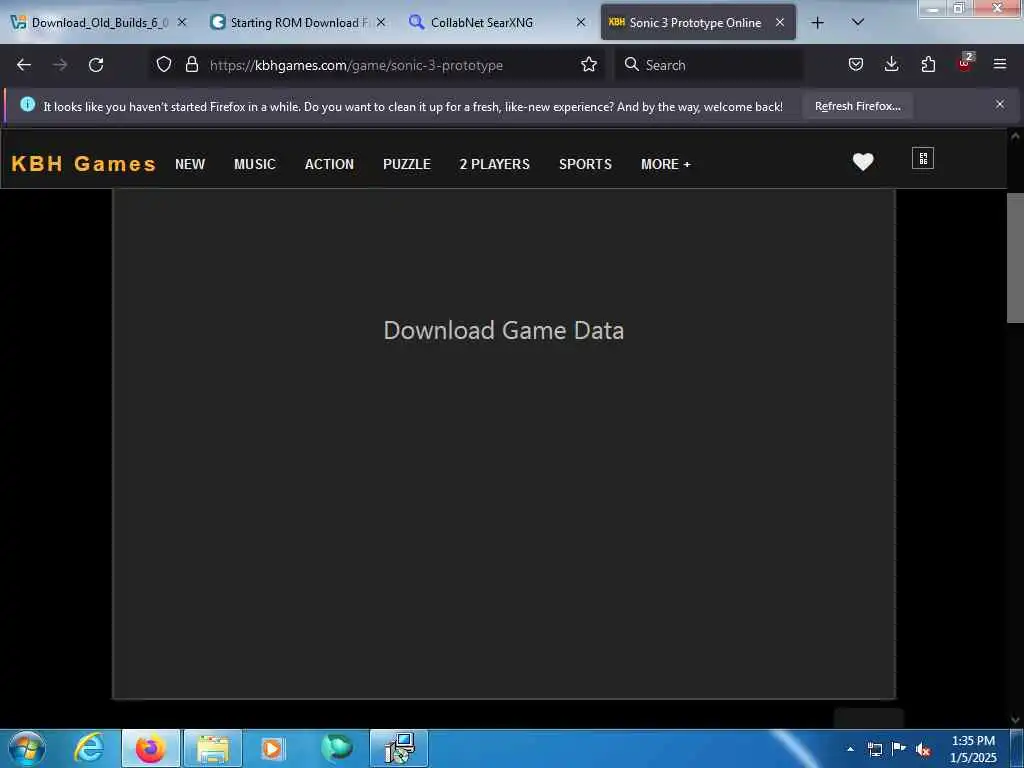Open the Firefox hamburger menu
The image size is (1024, 768).
click(x=1000, y=65)
